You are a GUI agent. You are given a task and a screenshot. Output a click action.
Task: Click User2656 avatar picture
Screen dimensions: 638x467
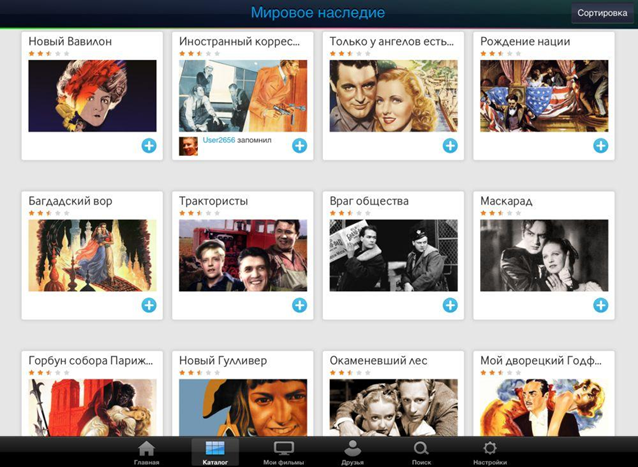click(x=188, y=146)
